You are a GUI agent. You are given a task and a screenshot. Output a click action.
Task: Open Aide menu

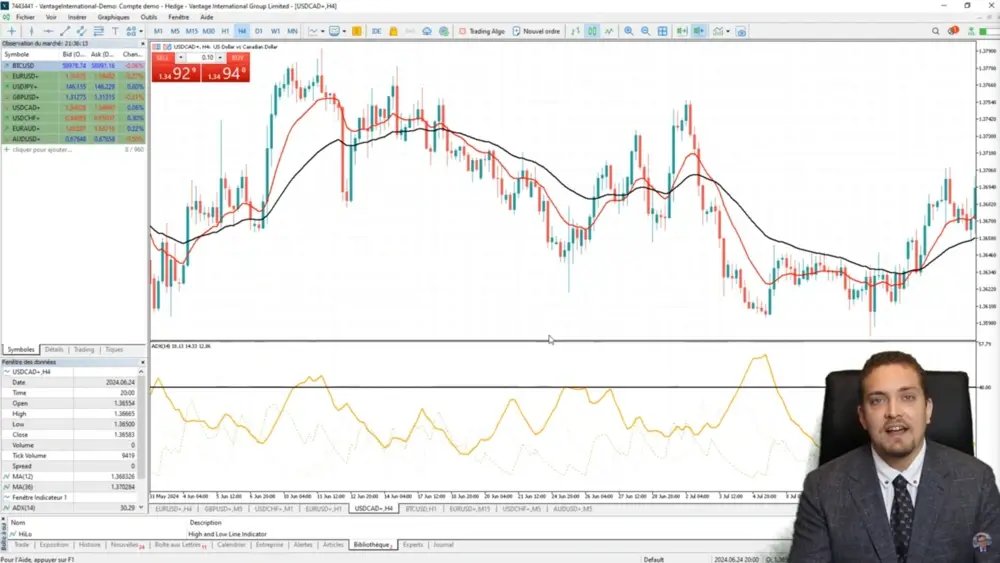[207, 17]
